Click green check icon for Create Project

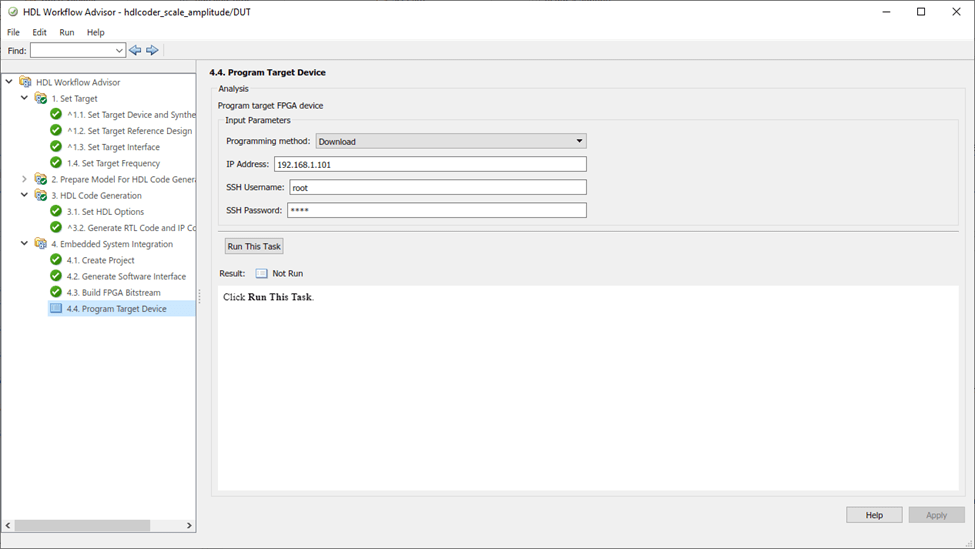click(57, 260)
